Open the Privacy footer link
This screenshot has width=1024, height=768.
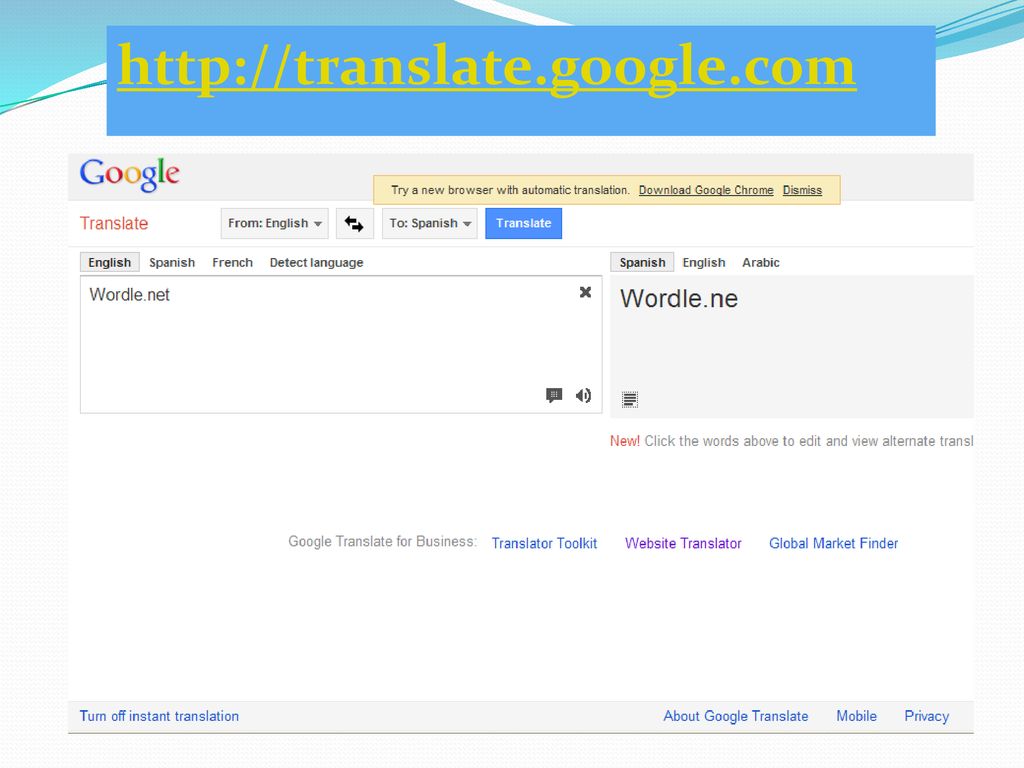coord(926,716)
